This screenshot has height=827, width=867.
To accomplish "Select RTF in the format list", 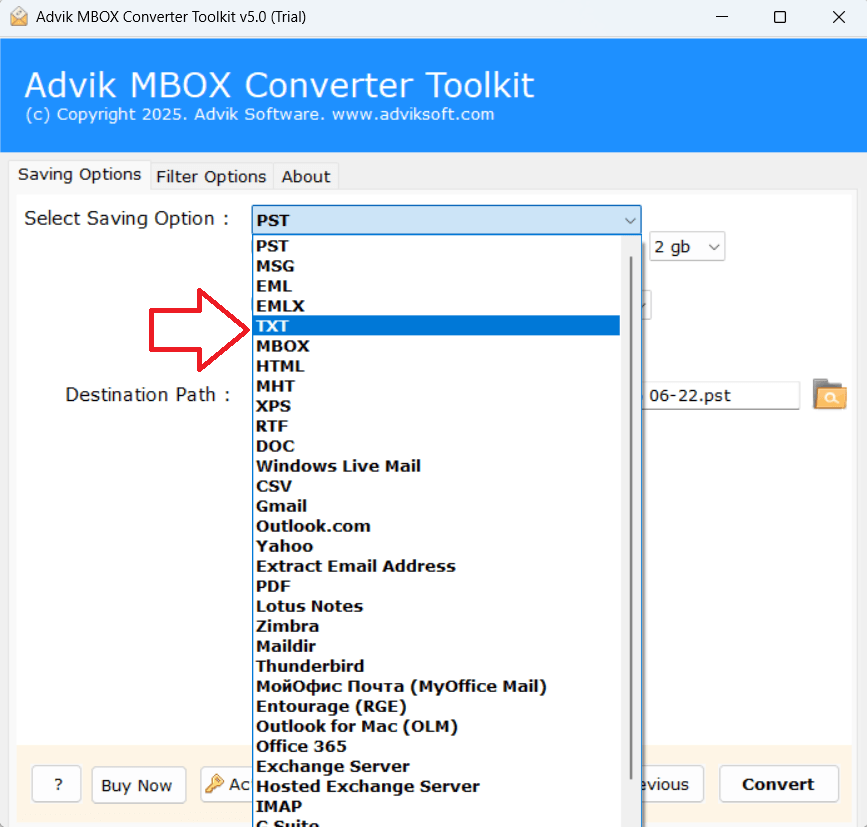I will 436,426.
